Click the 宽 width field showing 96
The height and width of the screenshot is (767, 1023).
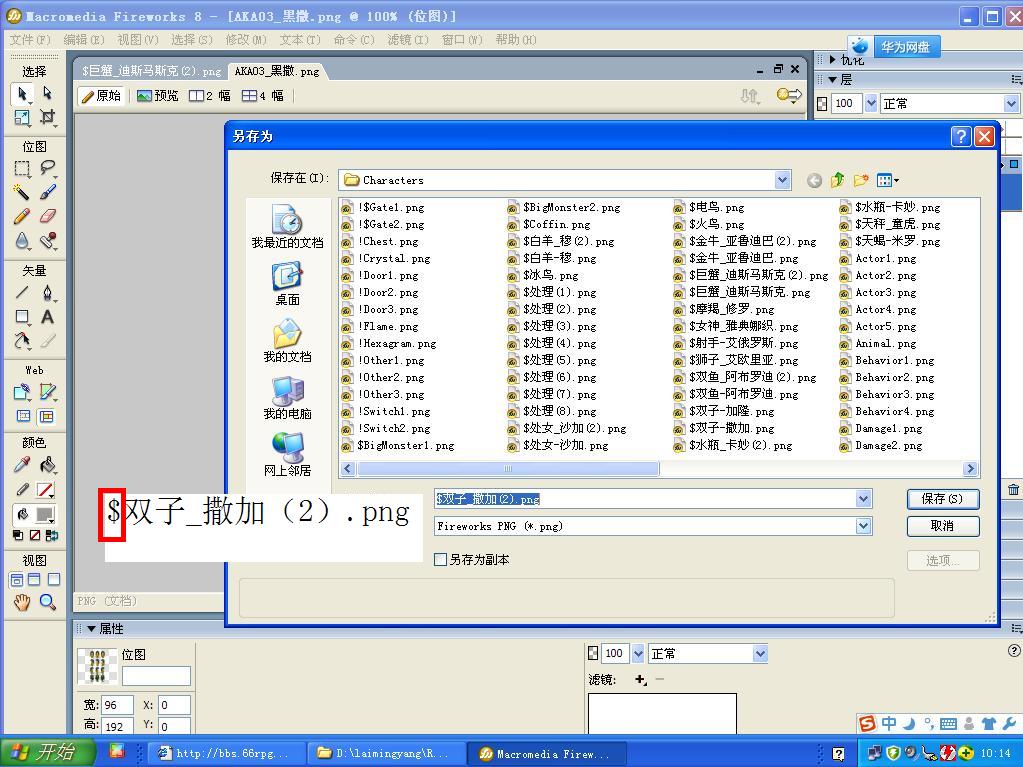117,705
